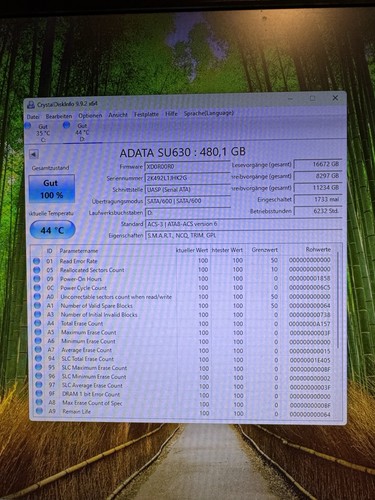This screenshot has height=500, width=375.
Task: Click raw value 0000000A157
Action: tap(310, 324)
